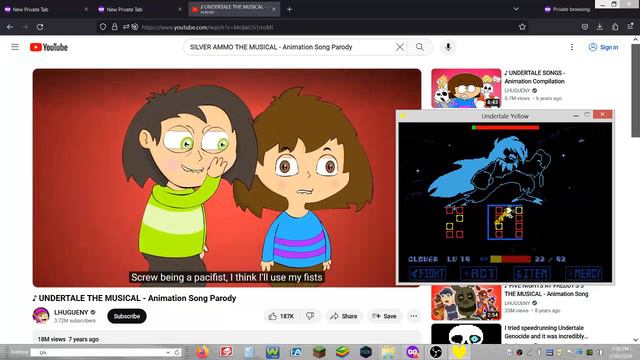Screen dimensions: 640x360
Task: Open Undertale Songs compilation thumbnail
Action: (466, 88)
